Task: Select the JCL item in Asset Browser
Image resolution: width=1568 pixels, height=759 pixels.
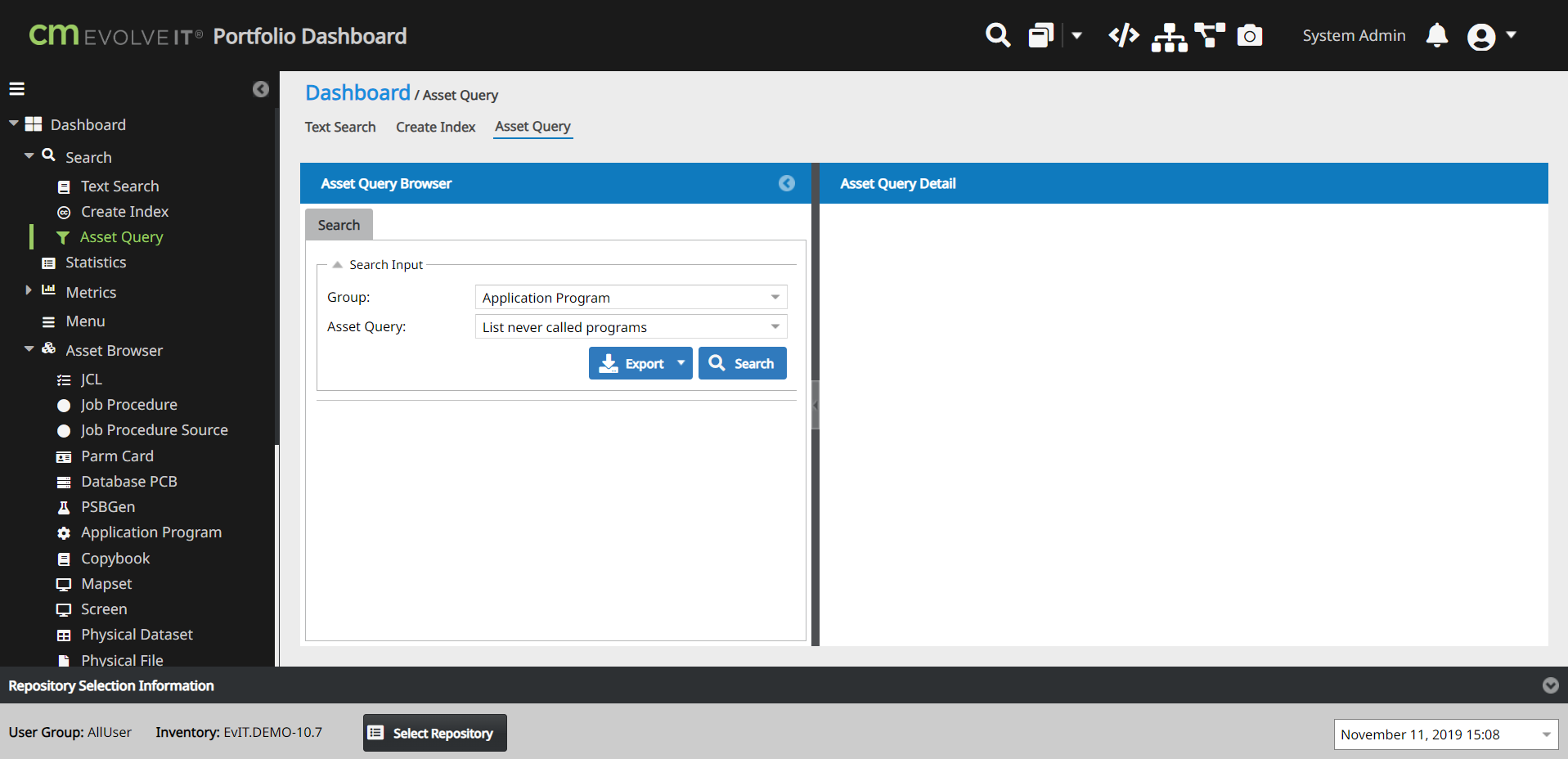Action: pyautogui.click(x=92, y=379)
